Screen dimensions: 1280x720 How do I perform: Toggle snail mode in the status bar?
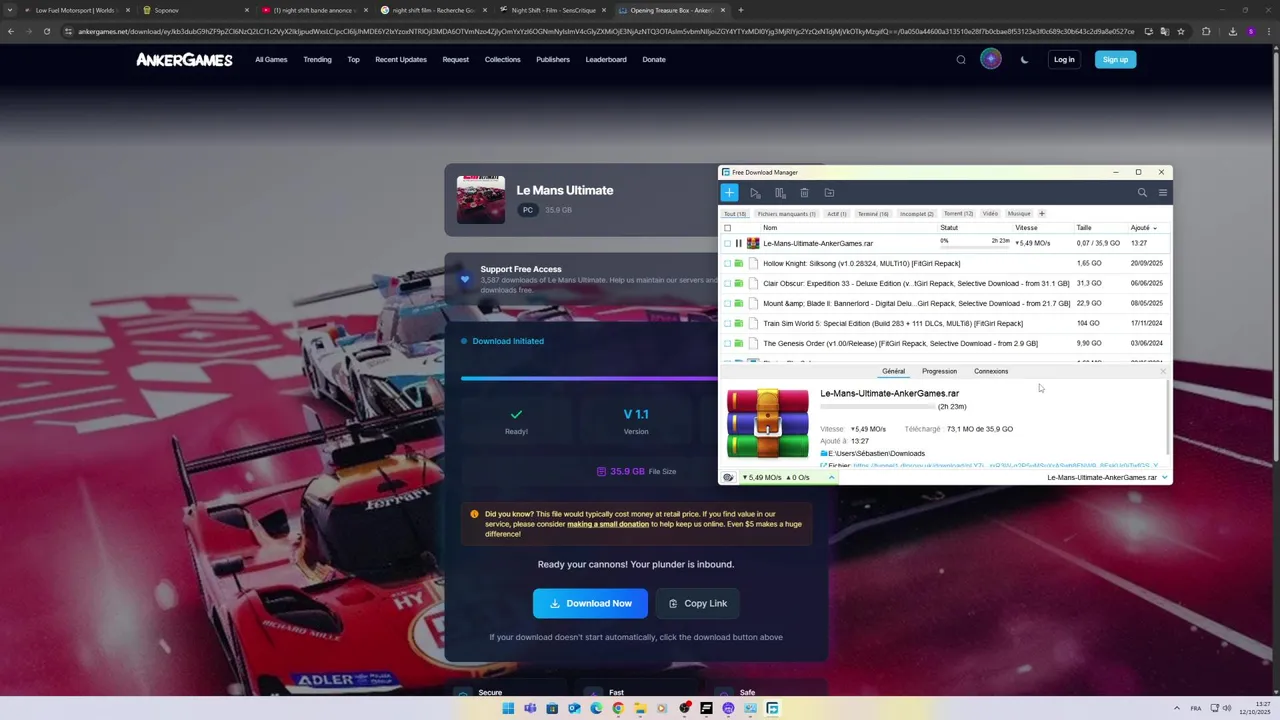point(728,478)
